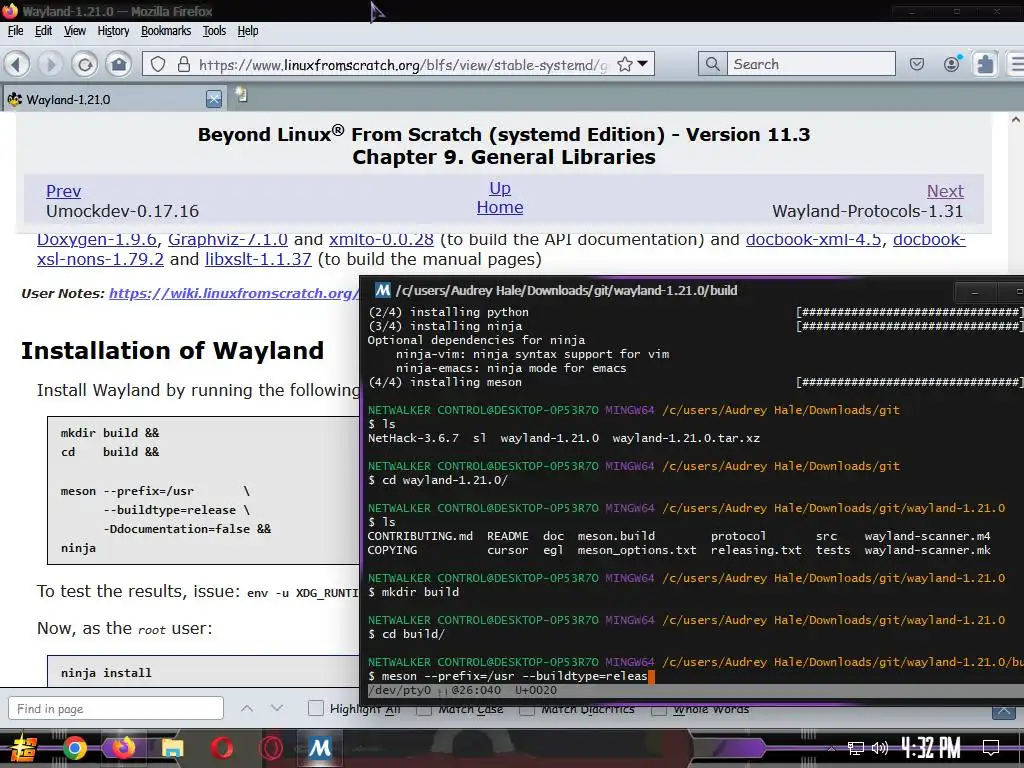The width and height of the screenshot is (1024, 768).
Task: Open the Bookmarks menu
Action: [166, 31]
